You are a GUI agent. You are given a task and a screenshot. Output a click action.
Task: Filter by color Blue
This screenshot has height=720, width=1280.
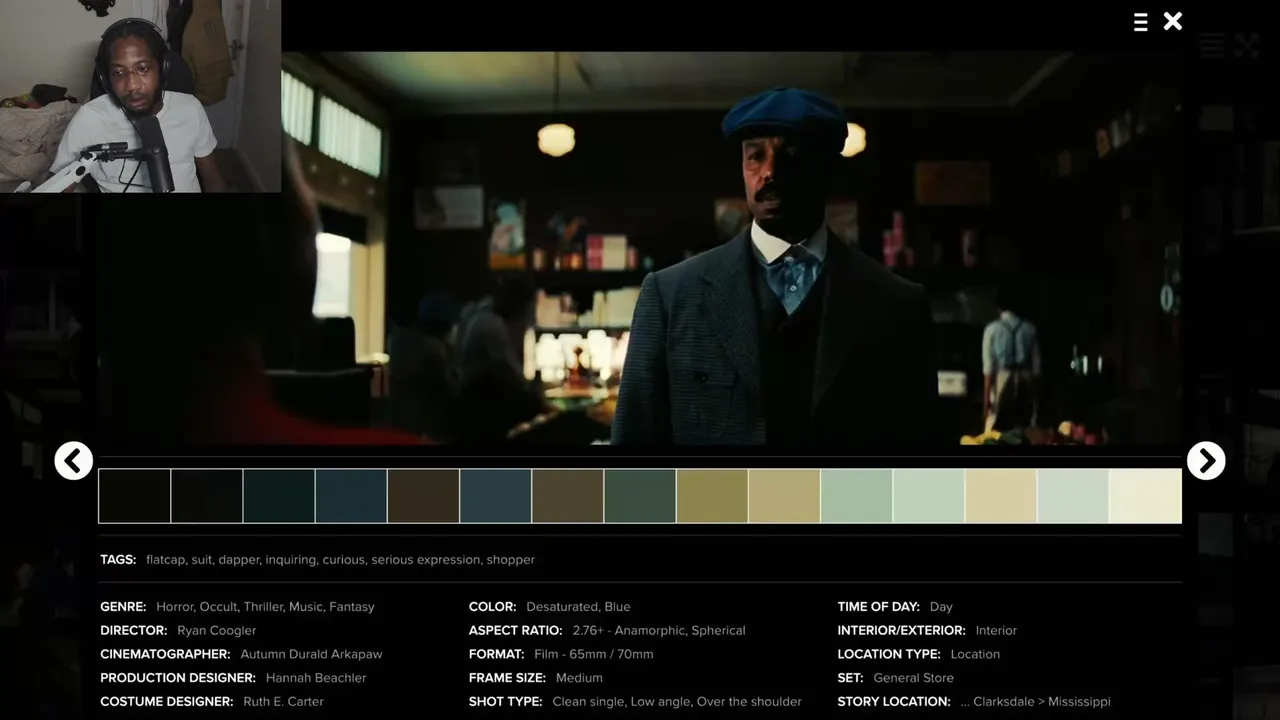click(x=618, y=607)
